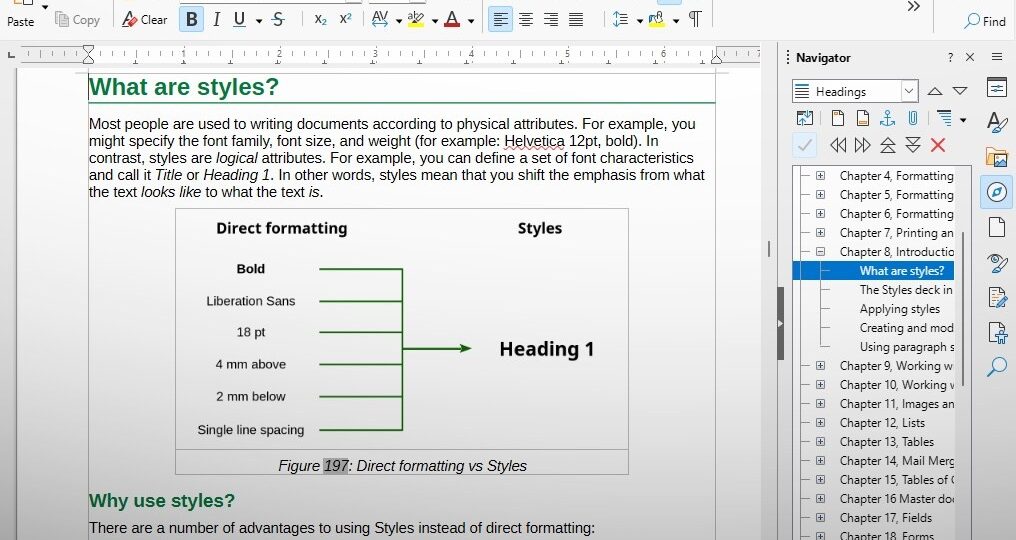Copy the selection with the Copy button

[77, 20]
